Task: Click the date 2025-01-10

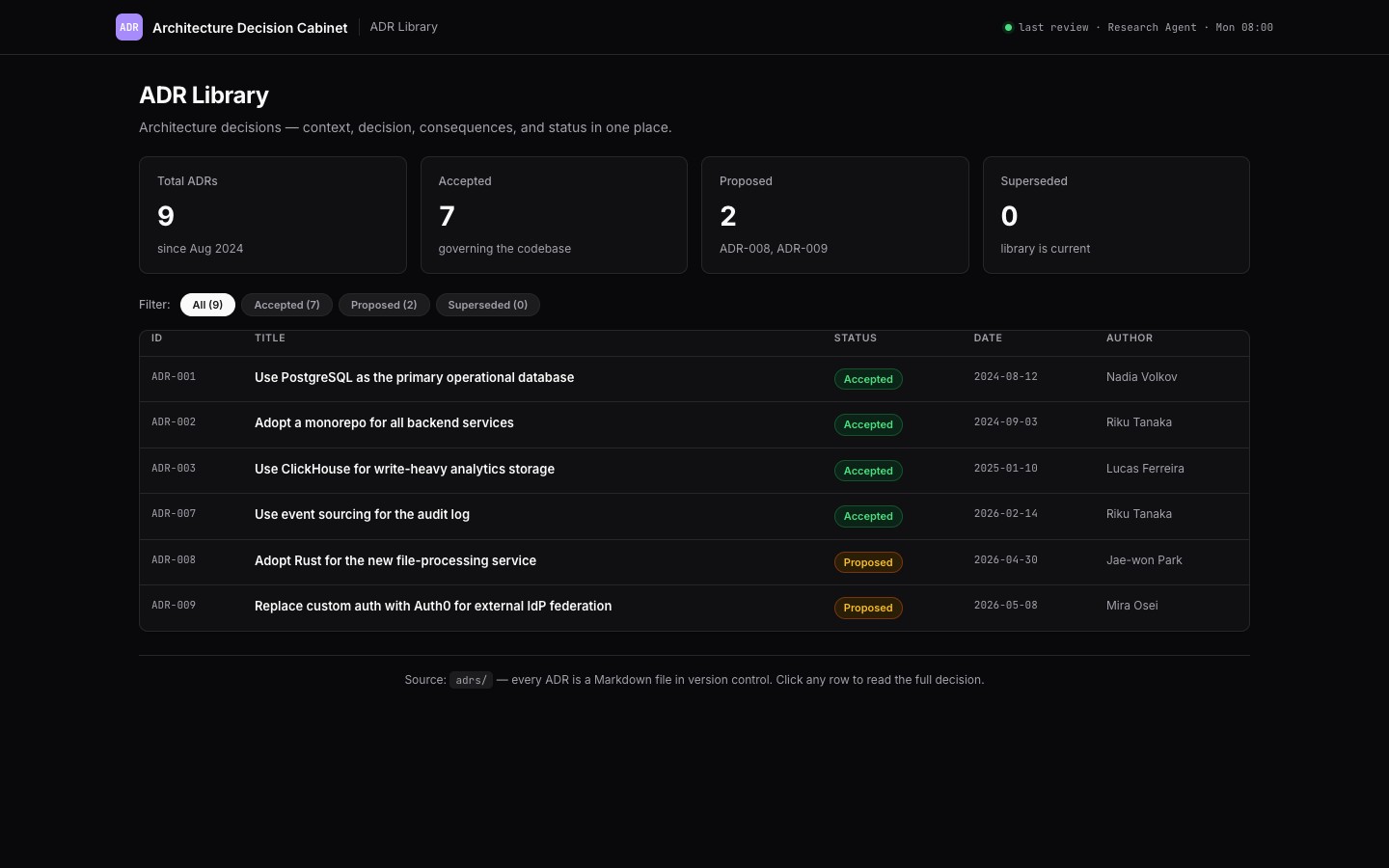Action: coord(1006,469)
